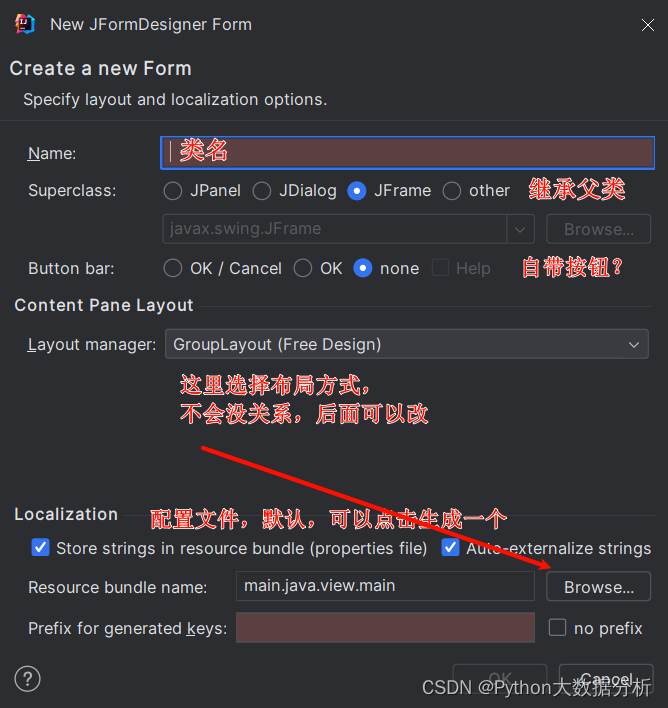This screenshot has height=708, width=668.
Task: Click the Resource bundle name field
Action: tap(385, 586)
